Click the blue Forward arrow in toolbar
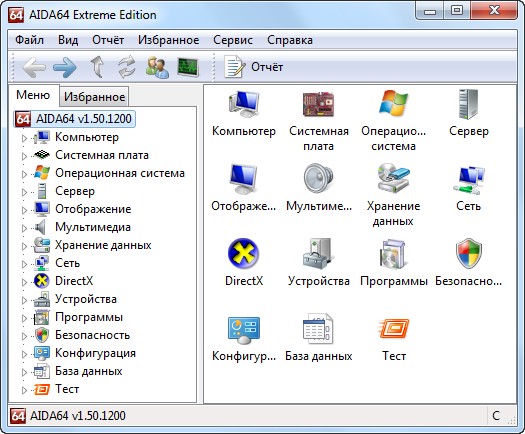The height and width of the screenshot is (434, 525). point(65,67)
